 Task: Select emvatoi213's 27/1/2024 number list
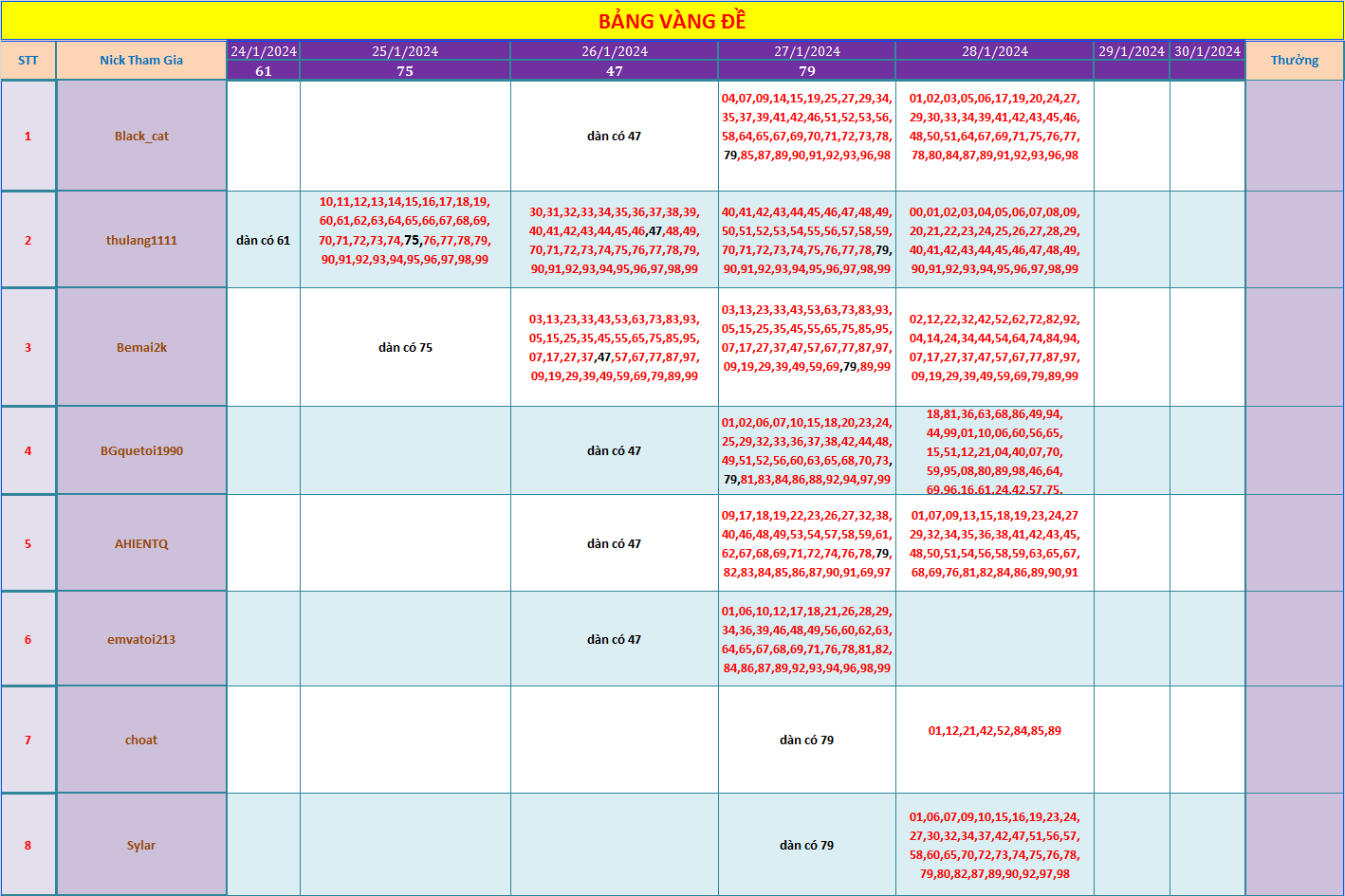pos(807,639)
